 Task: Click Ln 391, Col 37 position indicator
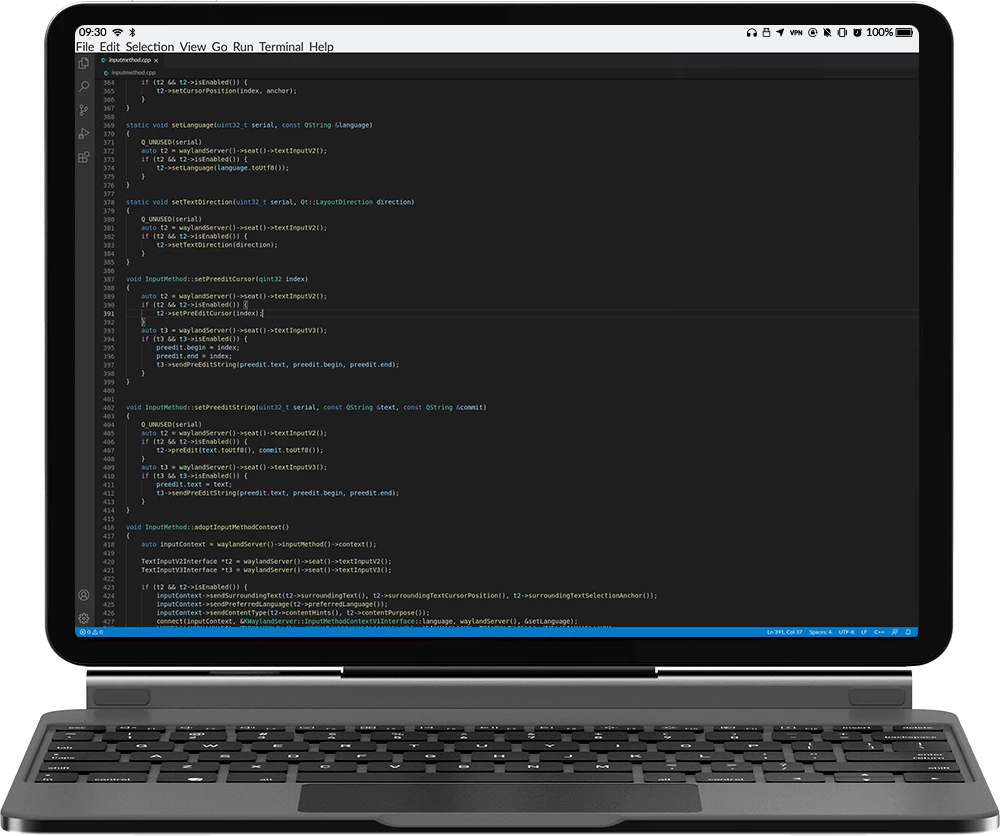click(x=784, y=632)
